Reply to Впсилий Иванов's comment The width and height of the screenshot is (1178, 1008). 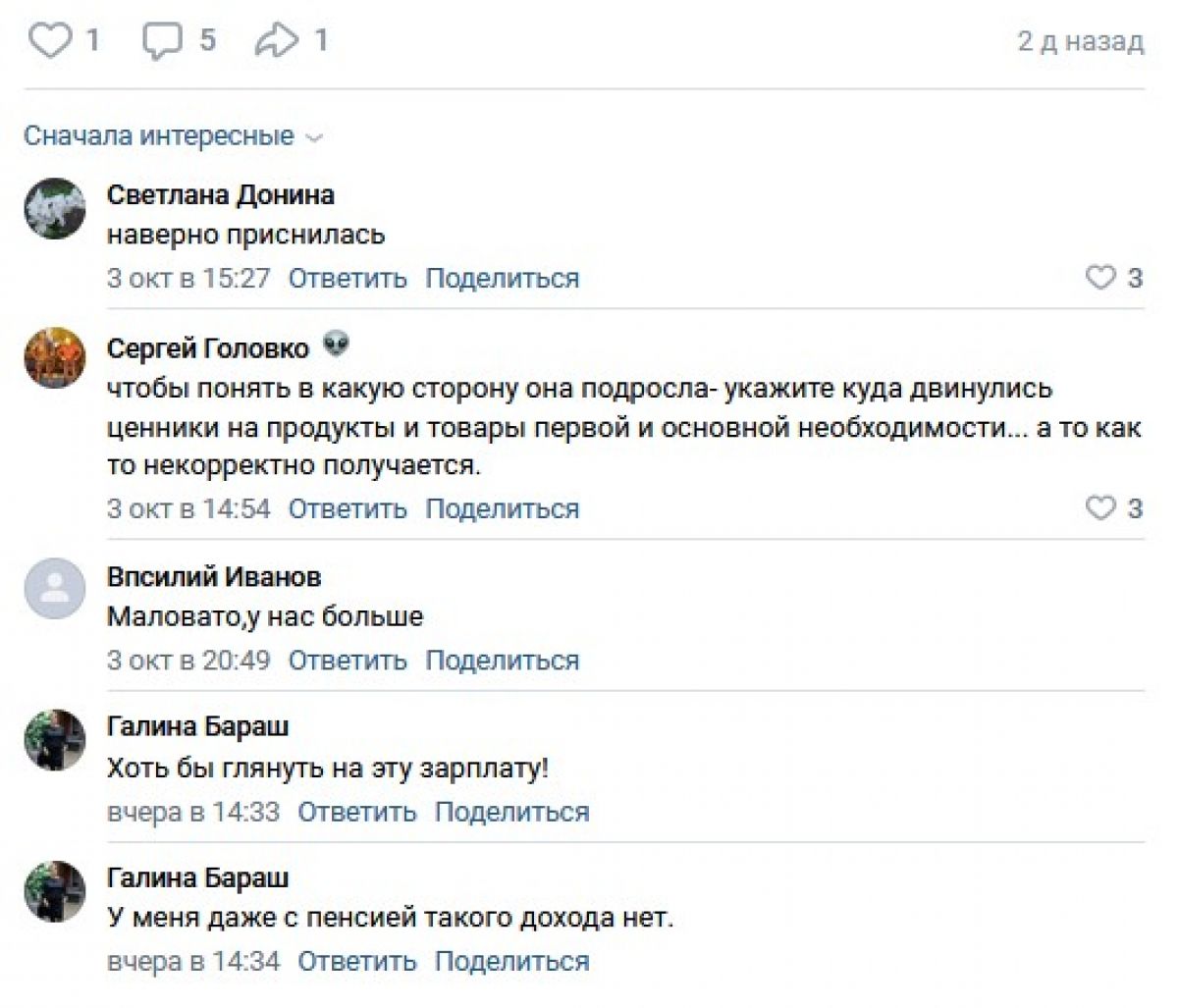[347, 660]
